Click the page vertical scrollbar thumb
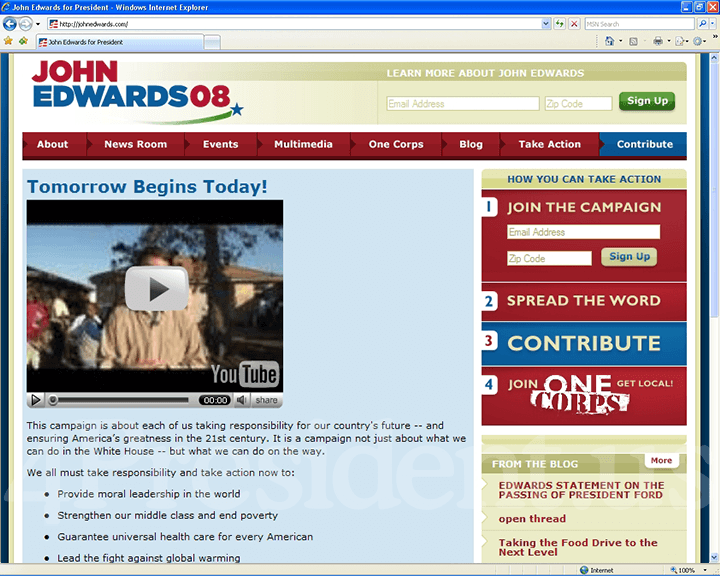720x576 pixels. tap(714, 189)
